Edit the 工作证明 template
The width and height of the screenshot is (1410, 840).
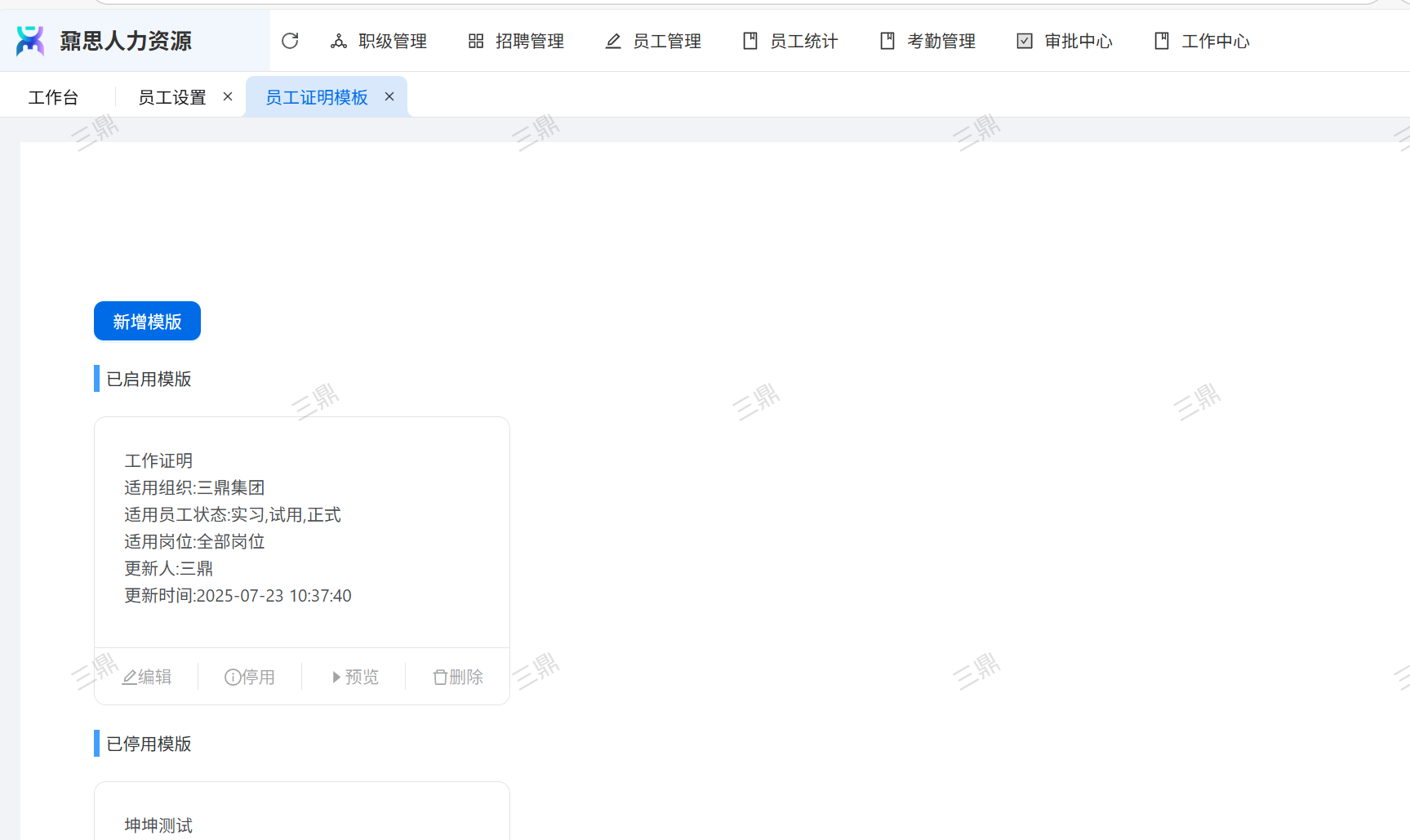(147, 677)
